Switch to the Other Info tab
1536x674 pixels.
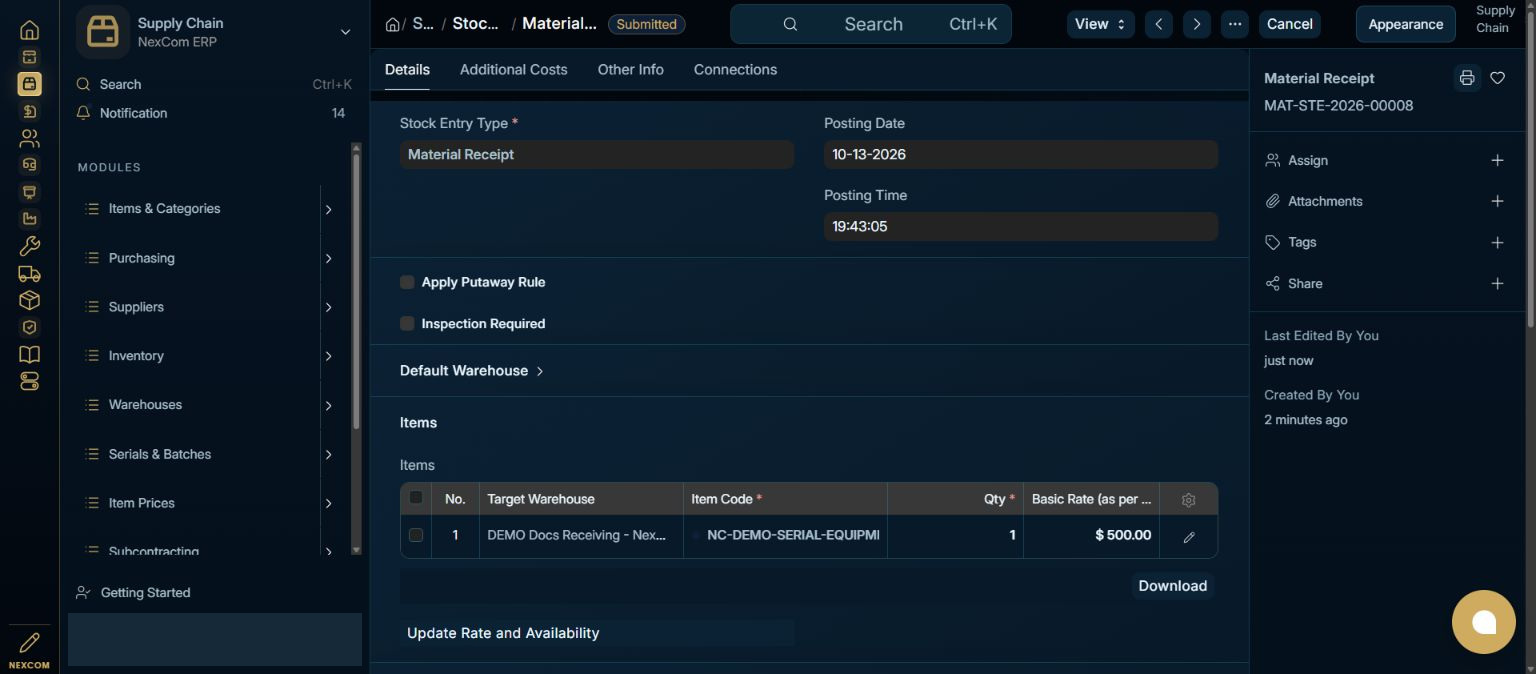coord(630,69)
